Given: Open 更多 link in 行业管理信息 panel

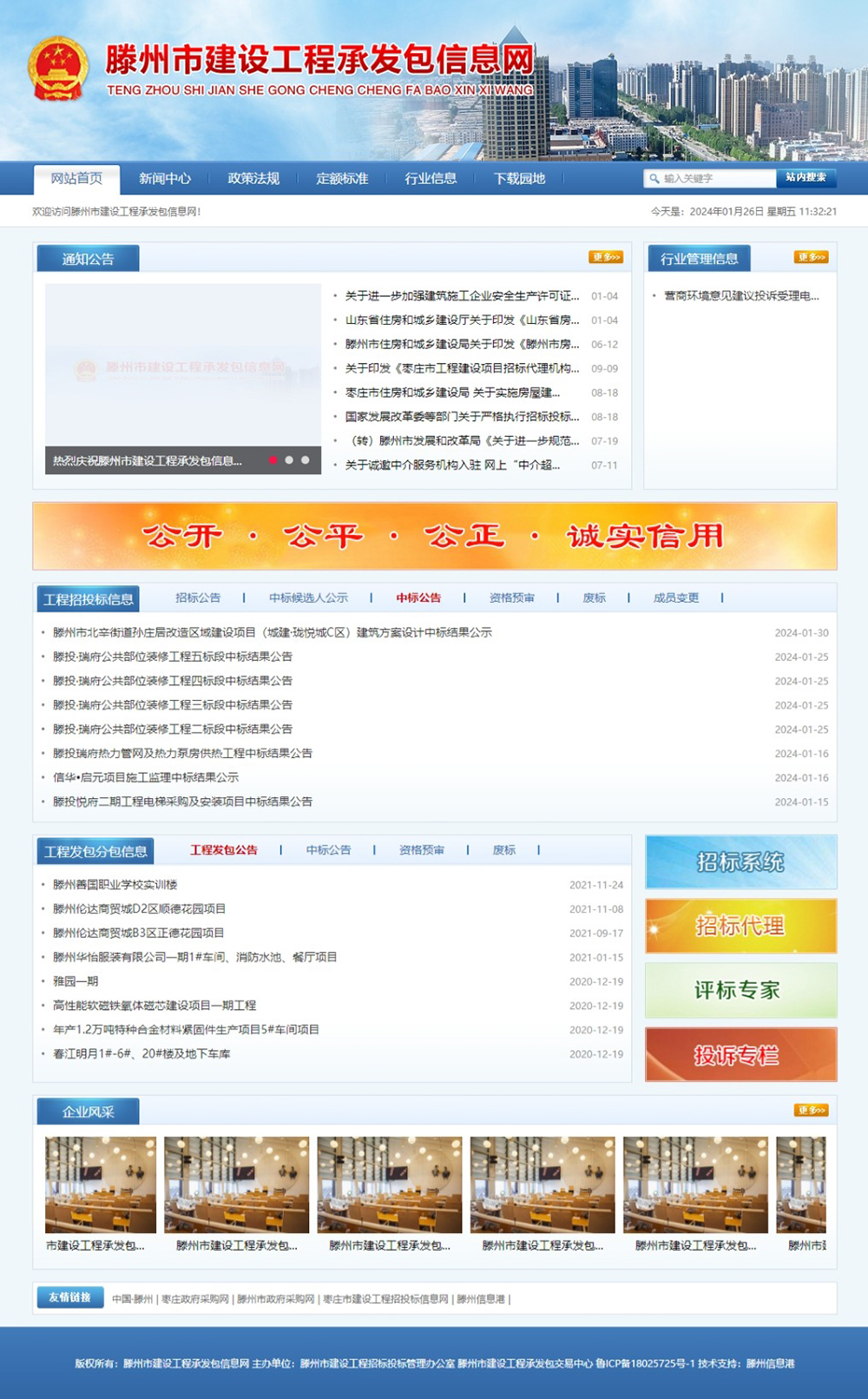Looking at the screenshot, I should pyautogui.click(x=811, y=257).
